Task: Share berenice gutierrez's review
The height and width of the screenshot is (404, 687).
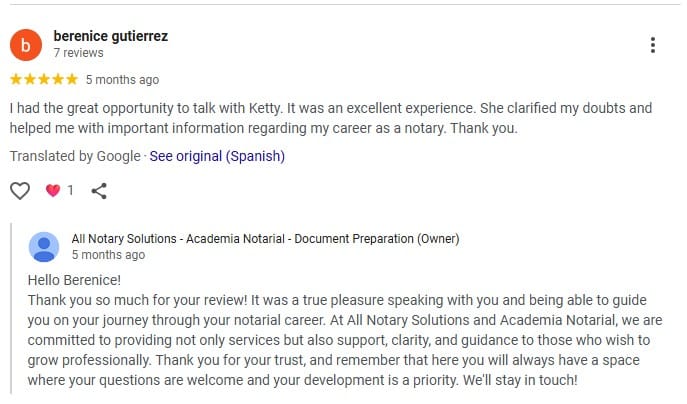Action: (98, 190)
